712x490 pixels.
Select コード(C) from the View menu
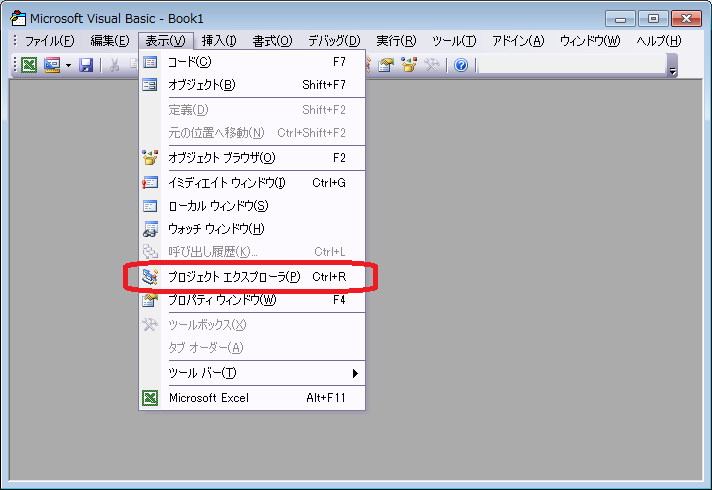point(252,62)
